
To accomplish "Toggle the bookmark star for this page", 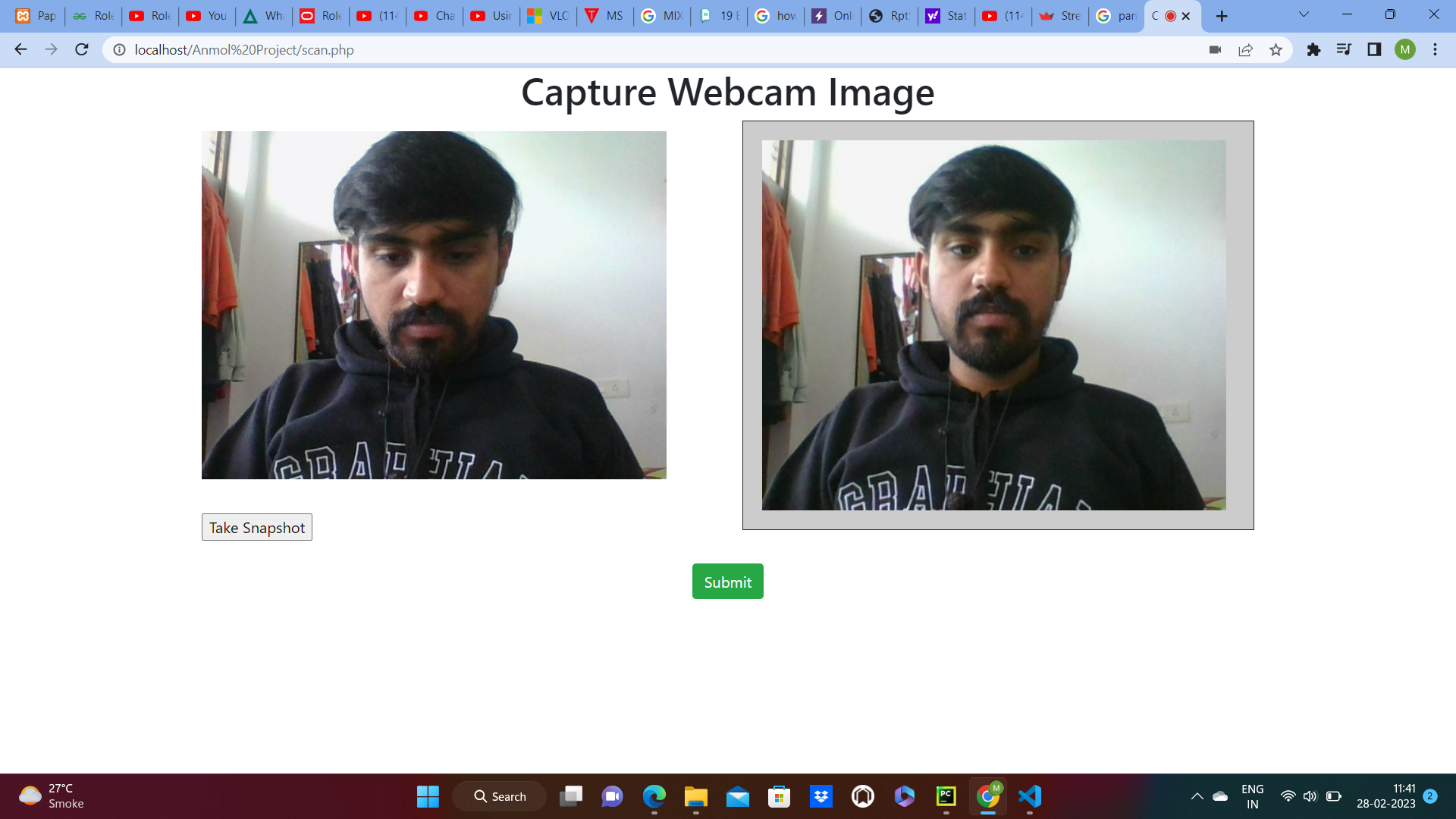I will tap(1276, 49).
